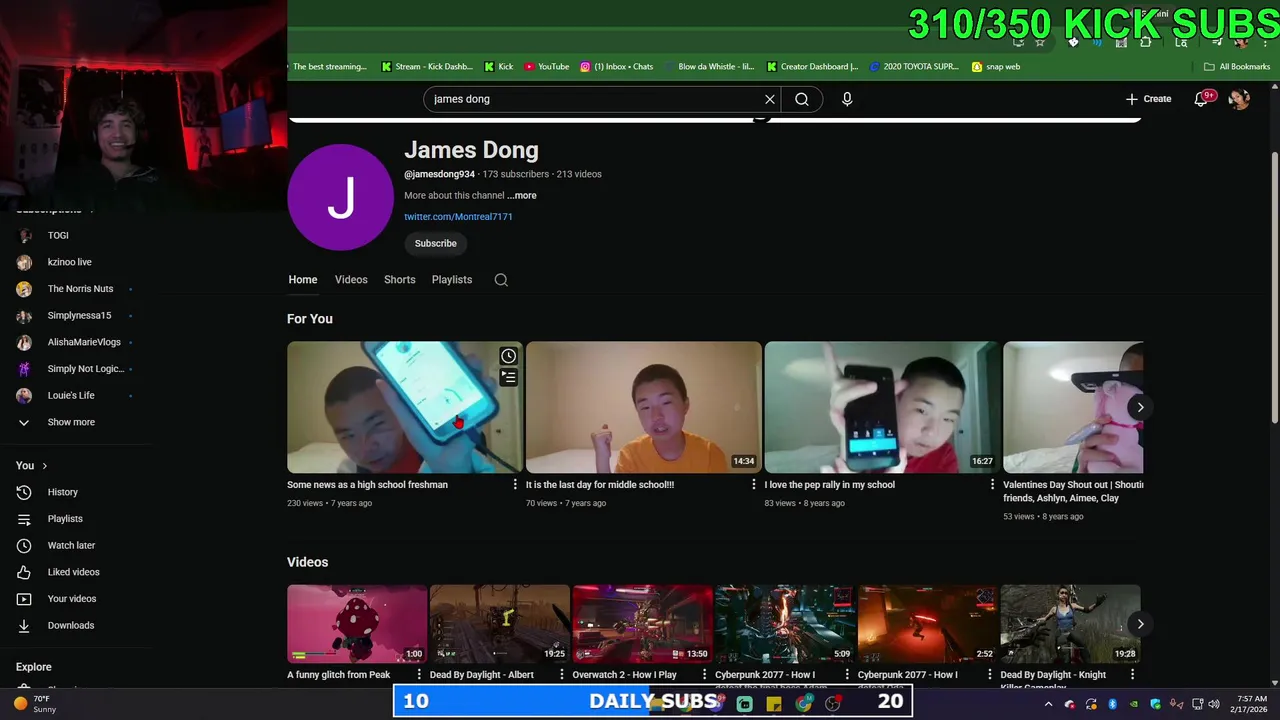Open the notifications bell
This screenshot has width=1280, height=720.
click(x=1202, y=99)
